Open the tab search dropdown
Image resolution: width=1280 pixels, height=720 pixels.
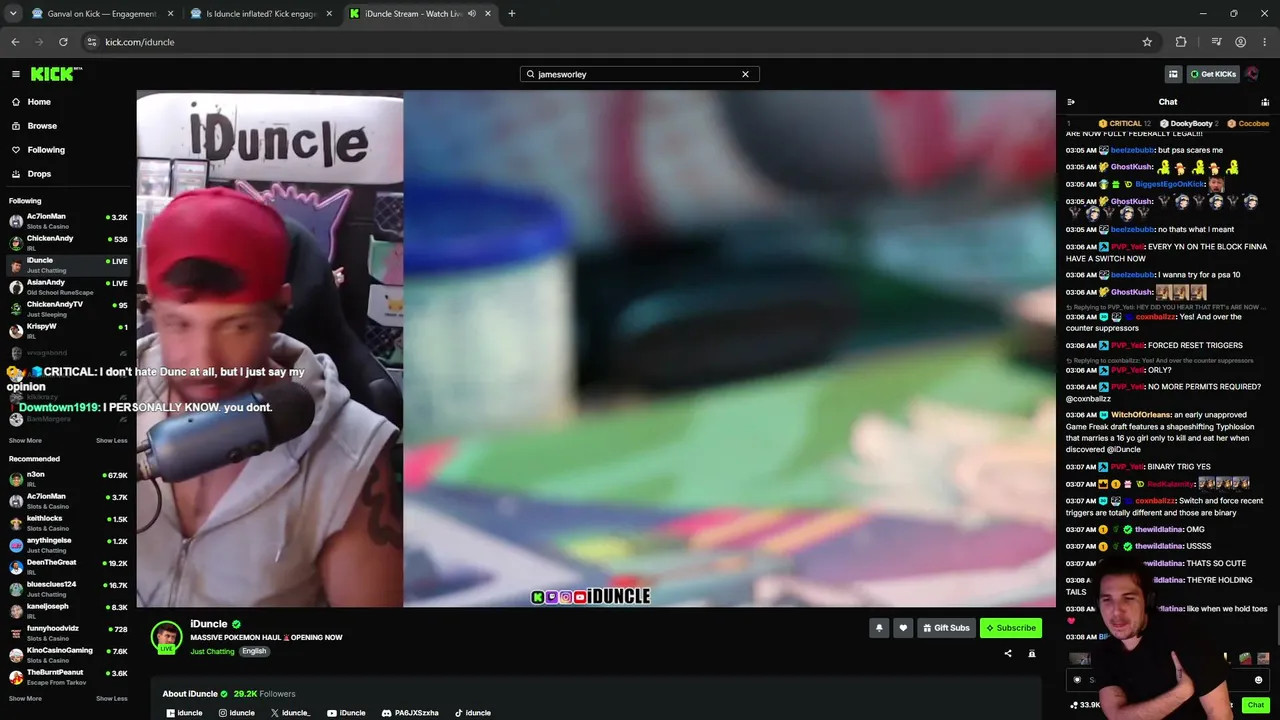point(13,14)
